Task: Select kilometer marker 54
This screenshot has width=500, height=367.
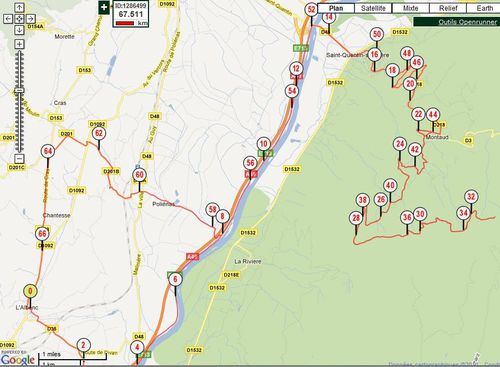Action: [x=292, y=91]
